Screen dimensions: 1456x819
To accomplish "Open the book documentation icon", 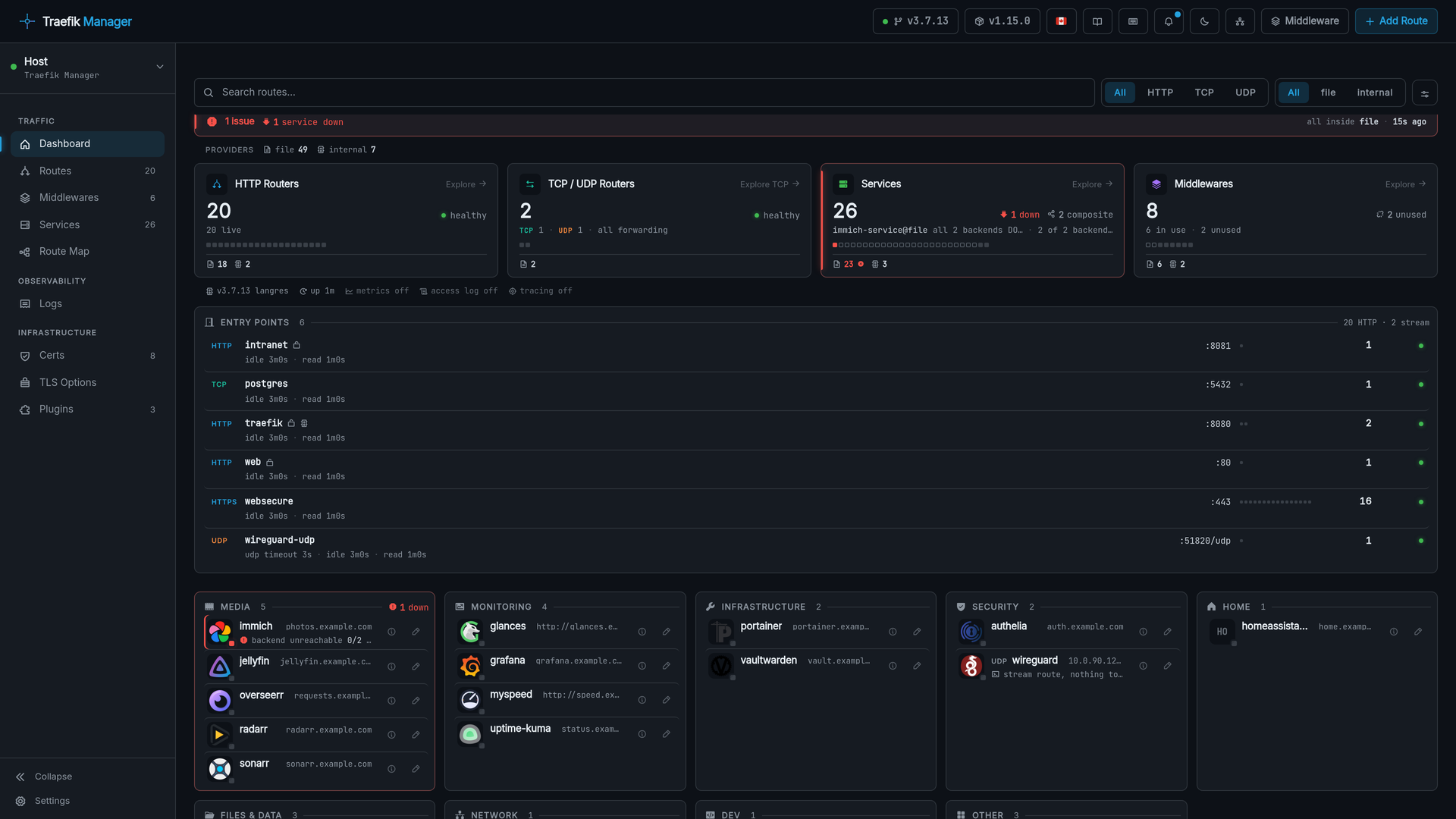I will 1097,21.
